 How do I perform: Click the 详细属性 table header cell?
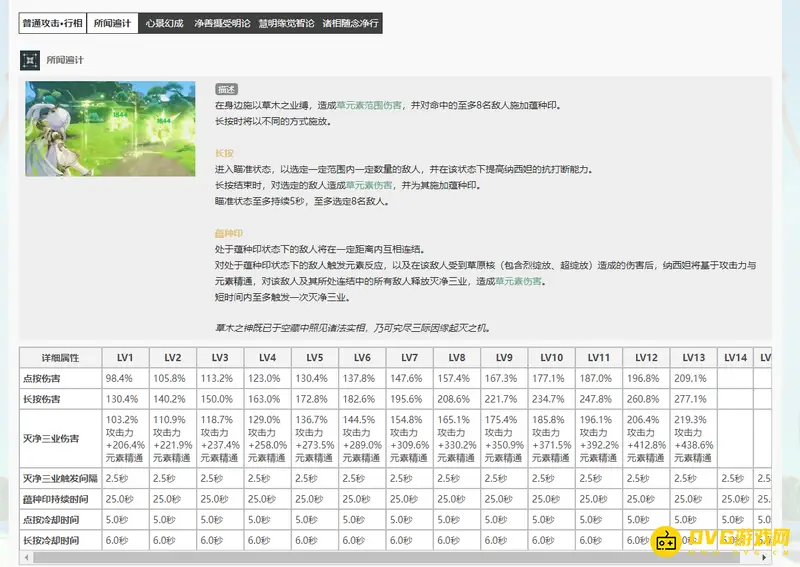point(60,357)
